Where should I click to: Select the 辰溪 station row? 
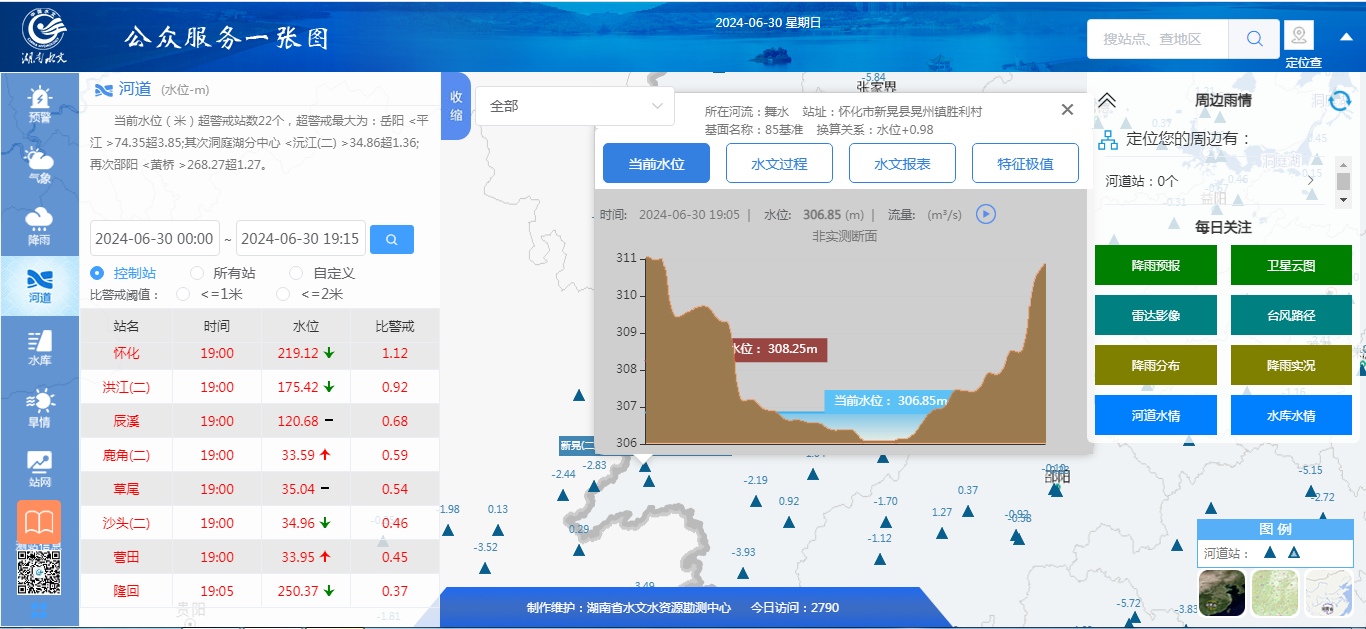260,421
